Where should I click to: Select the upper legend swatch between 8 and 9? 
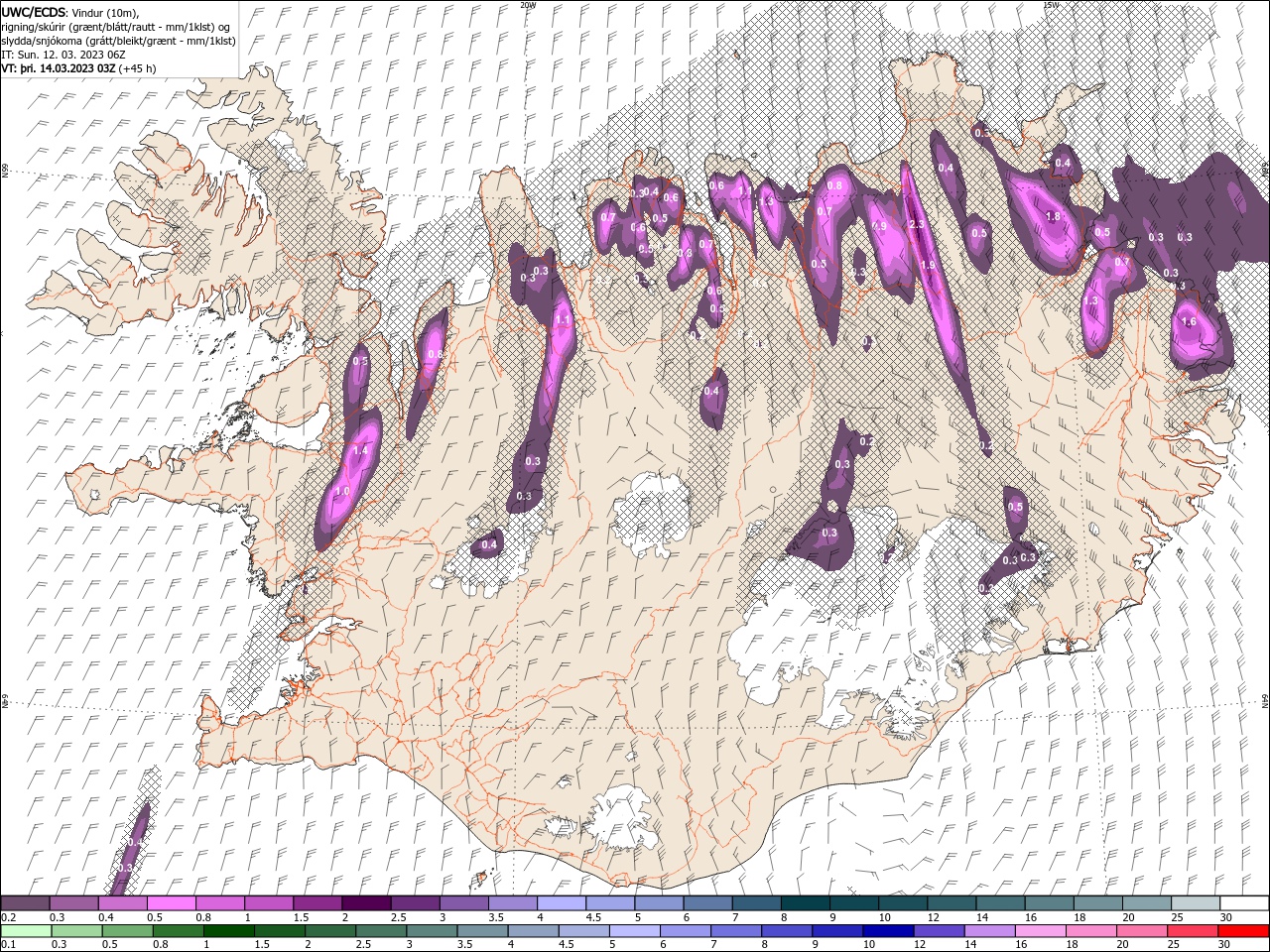pyautogui.click(x=804, y=903)
